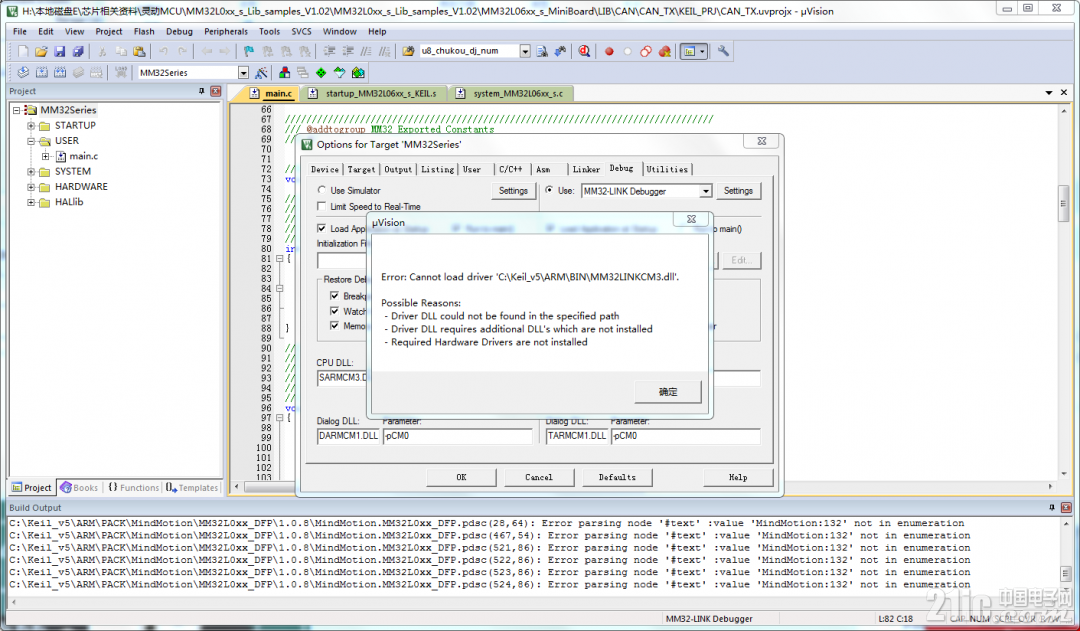The width and height of the screenshot is (1080, 631).
Task: Switch to the C/C++ tab in Options dialog
Action: [x=510, y=169]
